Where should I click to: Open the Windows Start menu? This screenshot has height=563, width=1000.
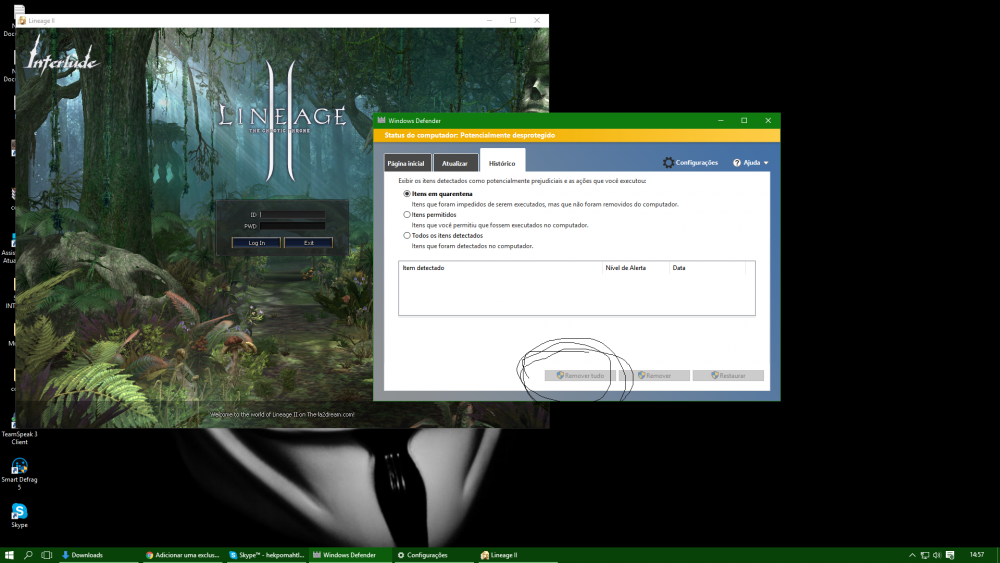[x=9, y=555]
